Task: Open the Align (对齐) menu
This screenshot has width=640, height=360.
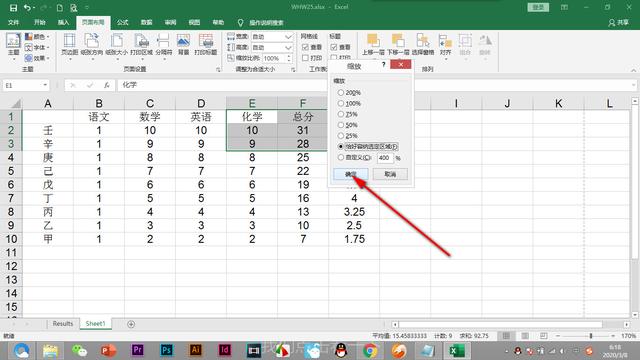Action: click(x=445, y=46)
